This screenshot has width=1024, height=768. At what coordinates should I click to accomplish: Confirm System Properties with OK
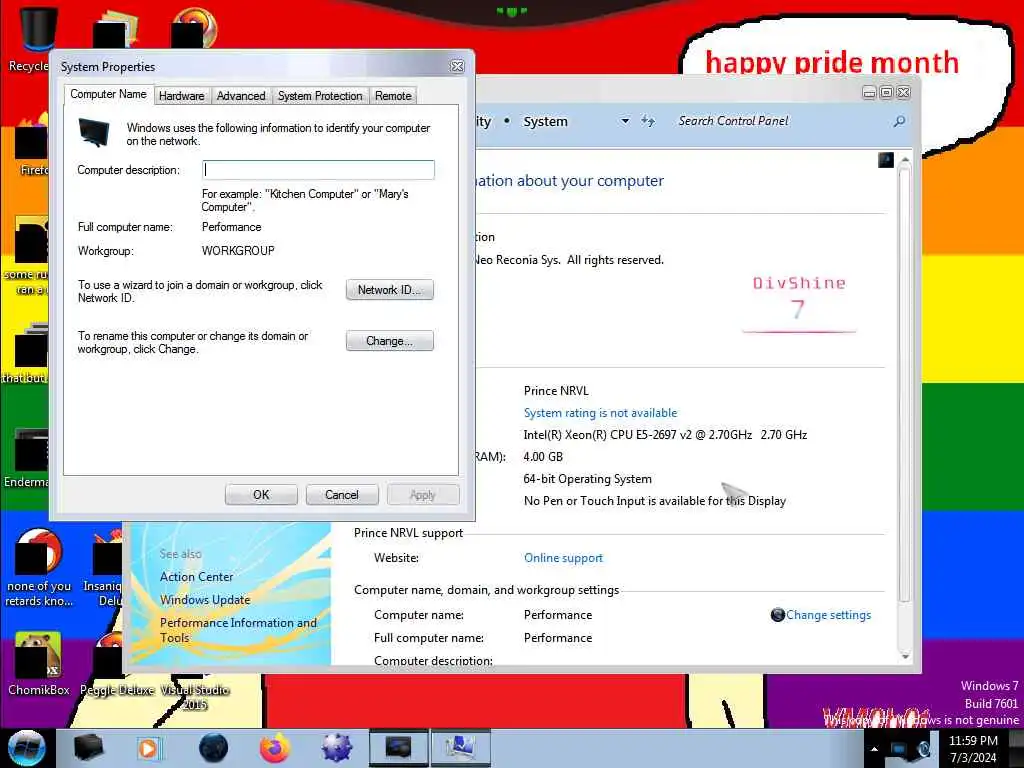pos(261,495)
